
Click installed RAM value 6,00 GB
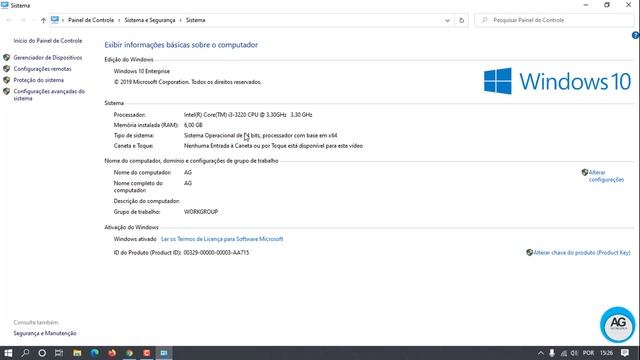point(193,125)
